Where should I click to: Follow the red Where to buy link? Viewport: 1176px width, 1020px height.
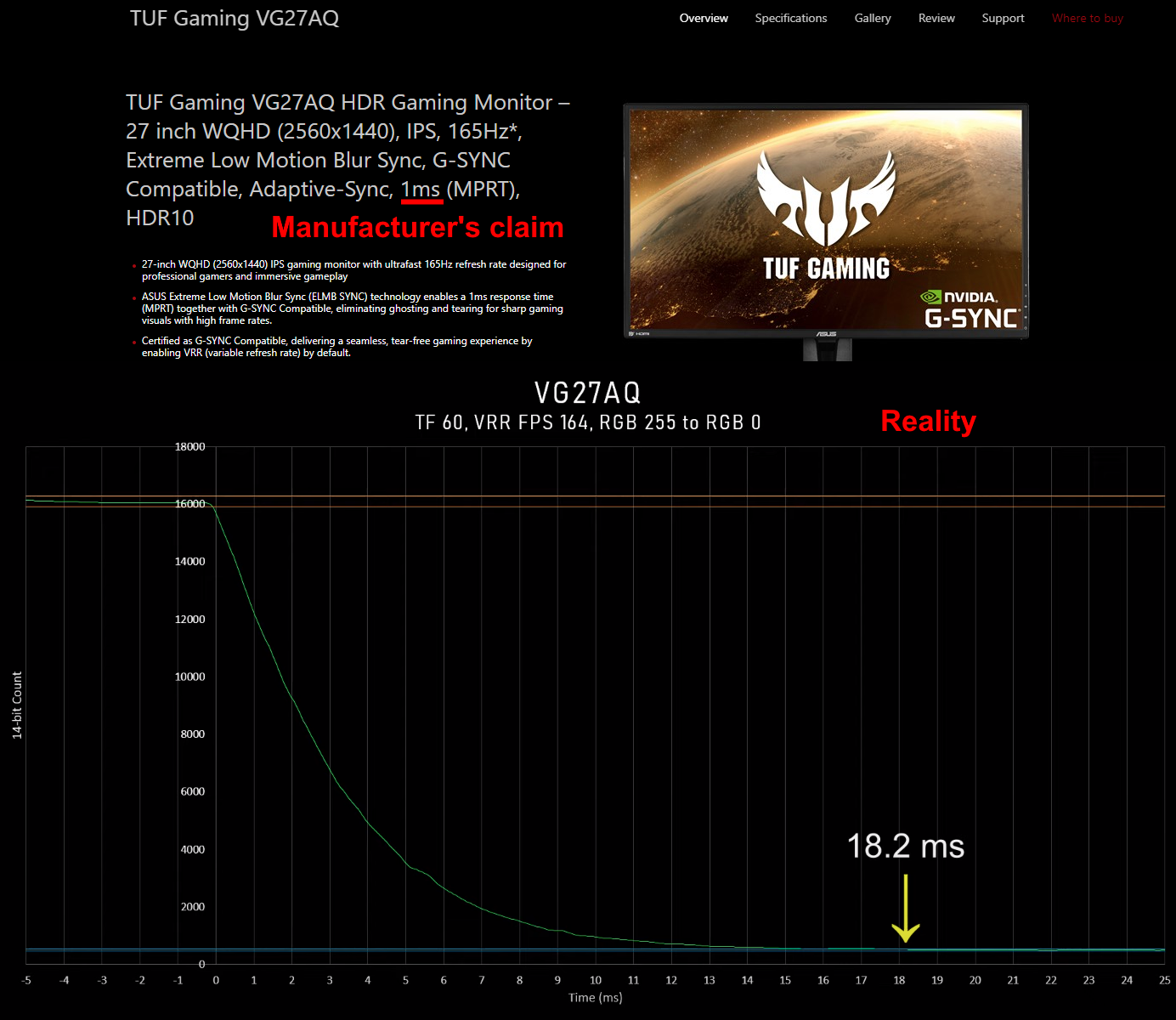[1088, 18]
